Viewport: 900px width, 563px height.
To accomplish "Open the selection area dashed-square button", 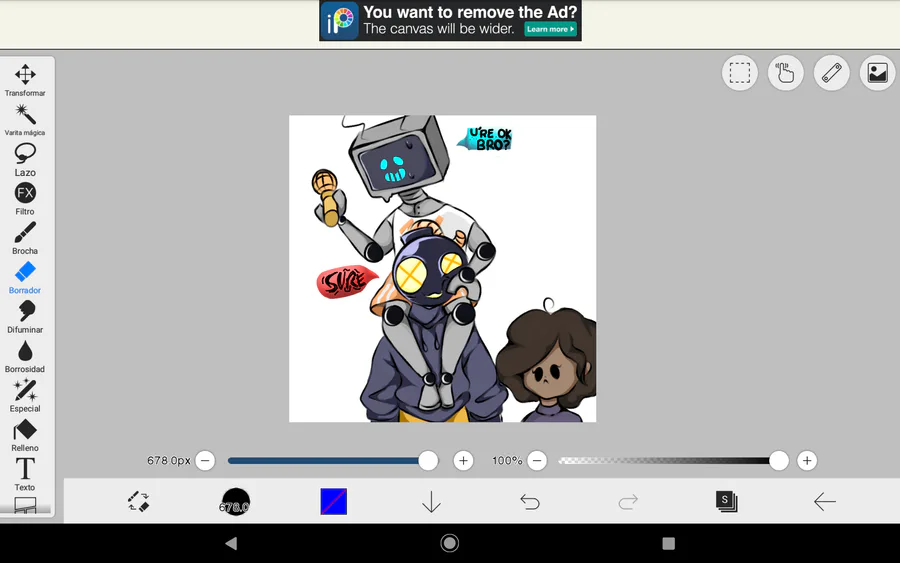I will tap(739, 73).
